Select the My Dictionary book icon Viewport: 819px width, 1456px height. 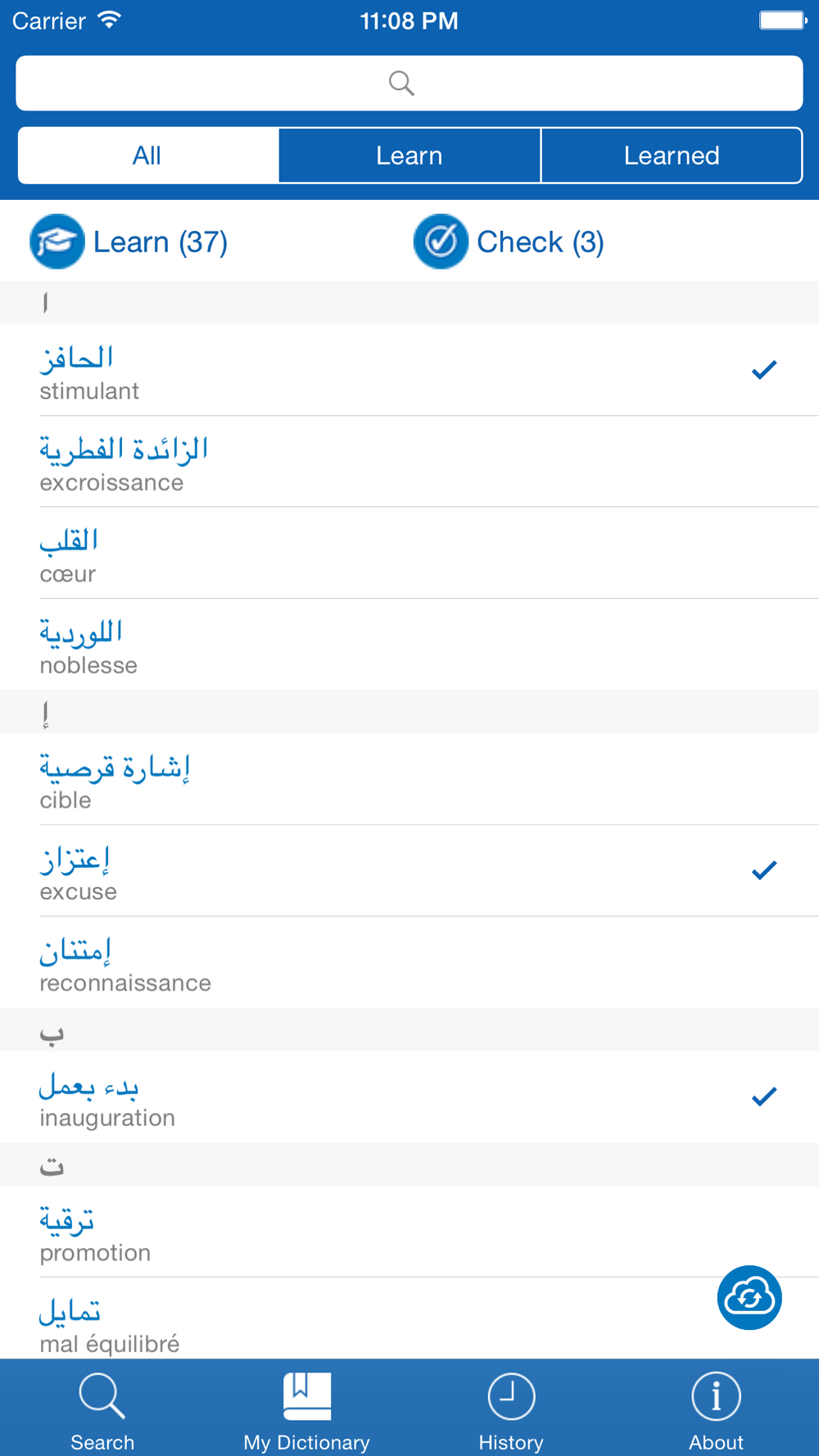tap(307, 1396)
